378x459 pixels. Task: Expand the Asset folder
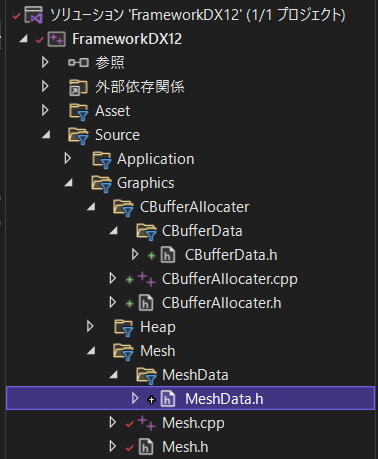[x=45, y=110]
